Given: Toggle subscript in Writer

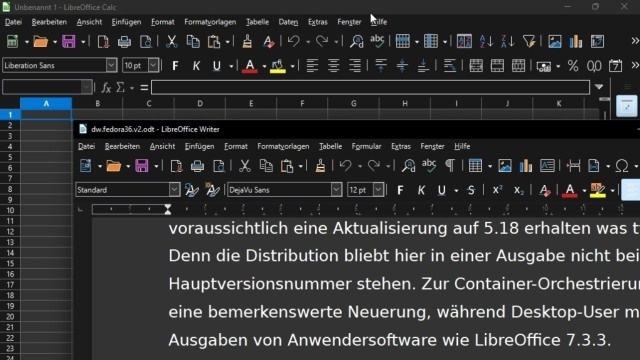Looking at the screenshot, I should click(519, 190).
